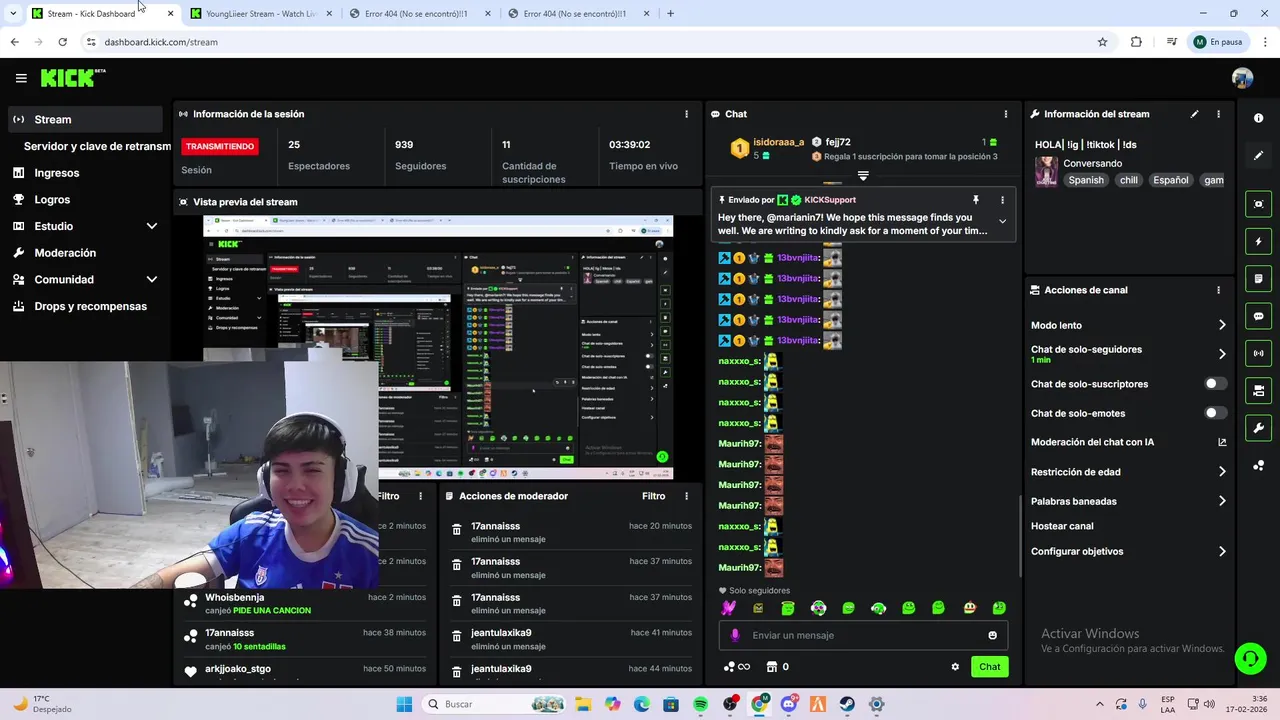Open Moderación del chat con IA external link

click(x=1222, y=442)
